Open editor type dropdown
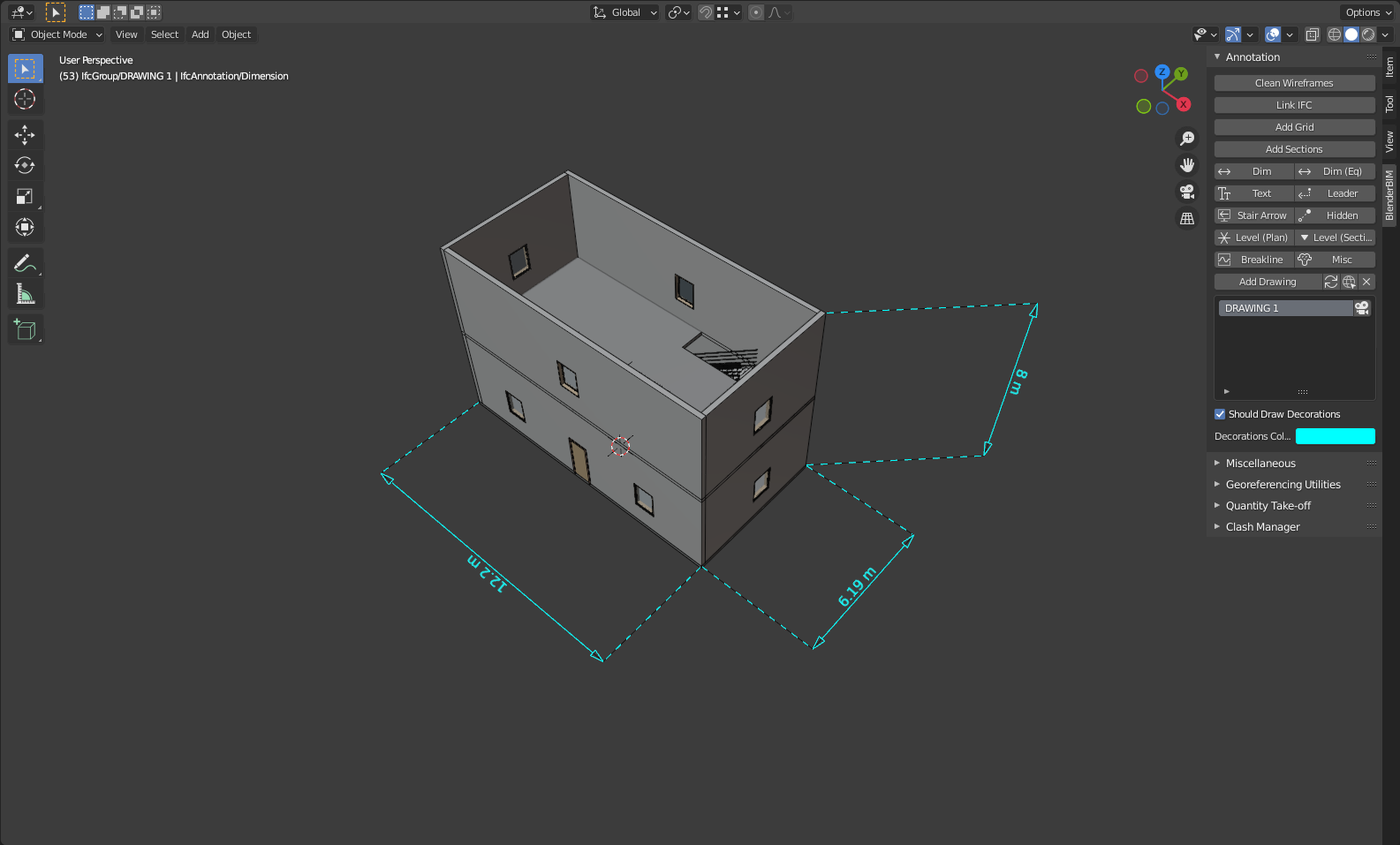 [x=21, y=12]
